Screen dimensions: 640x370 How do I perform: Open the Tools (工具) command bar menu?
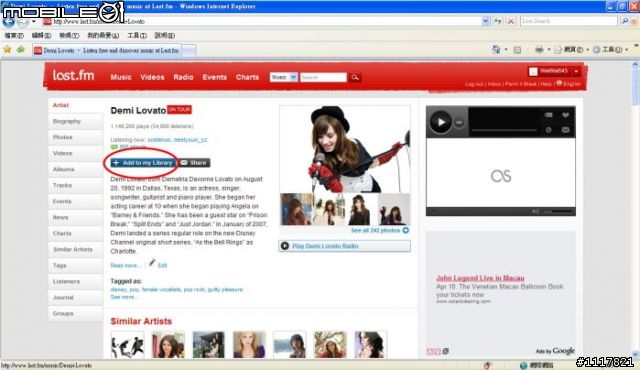coord(610,50)
